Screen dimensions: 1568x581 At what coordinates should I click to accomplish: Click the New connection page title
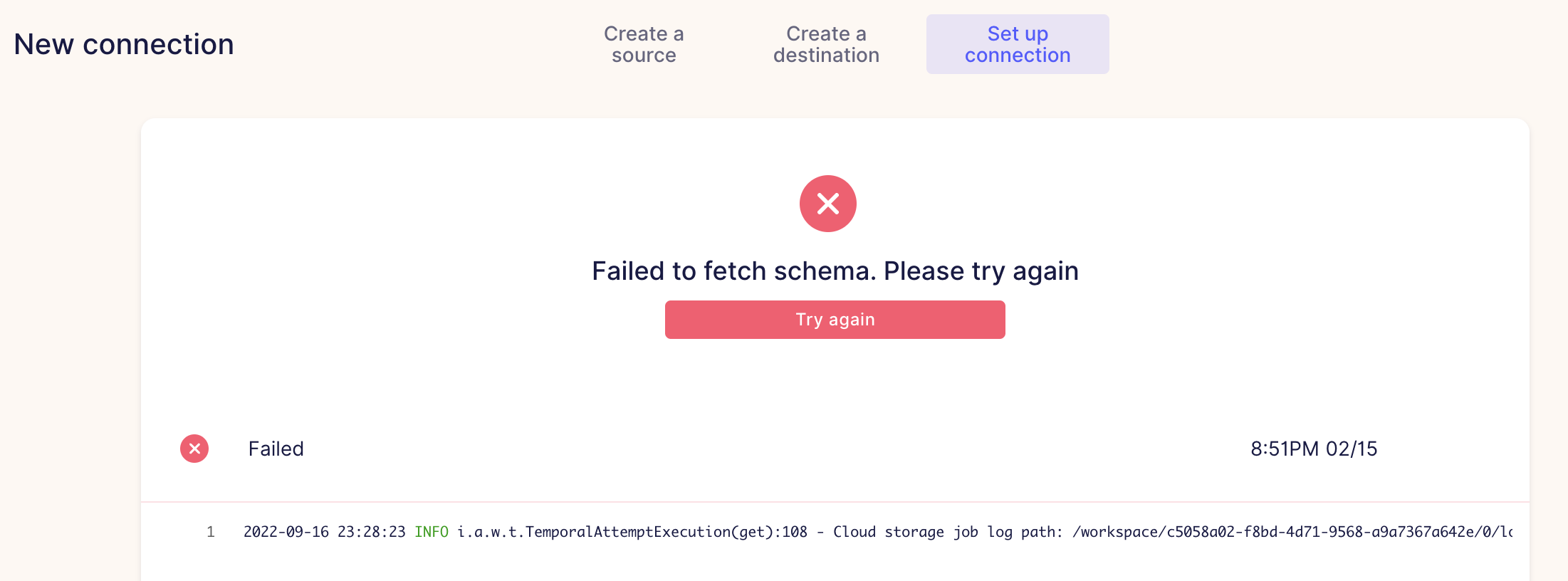click(x=123, y=44)
